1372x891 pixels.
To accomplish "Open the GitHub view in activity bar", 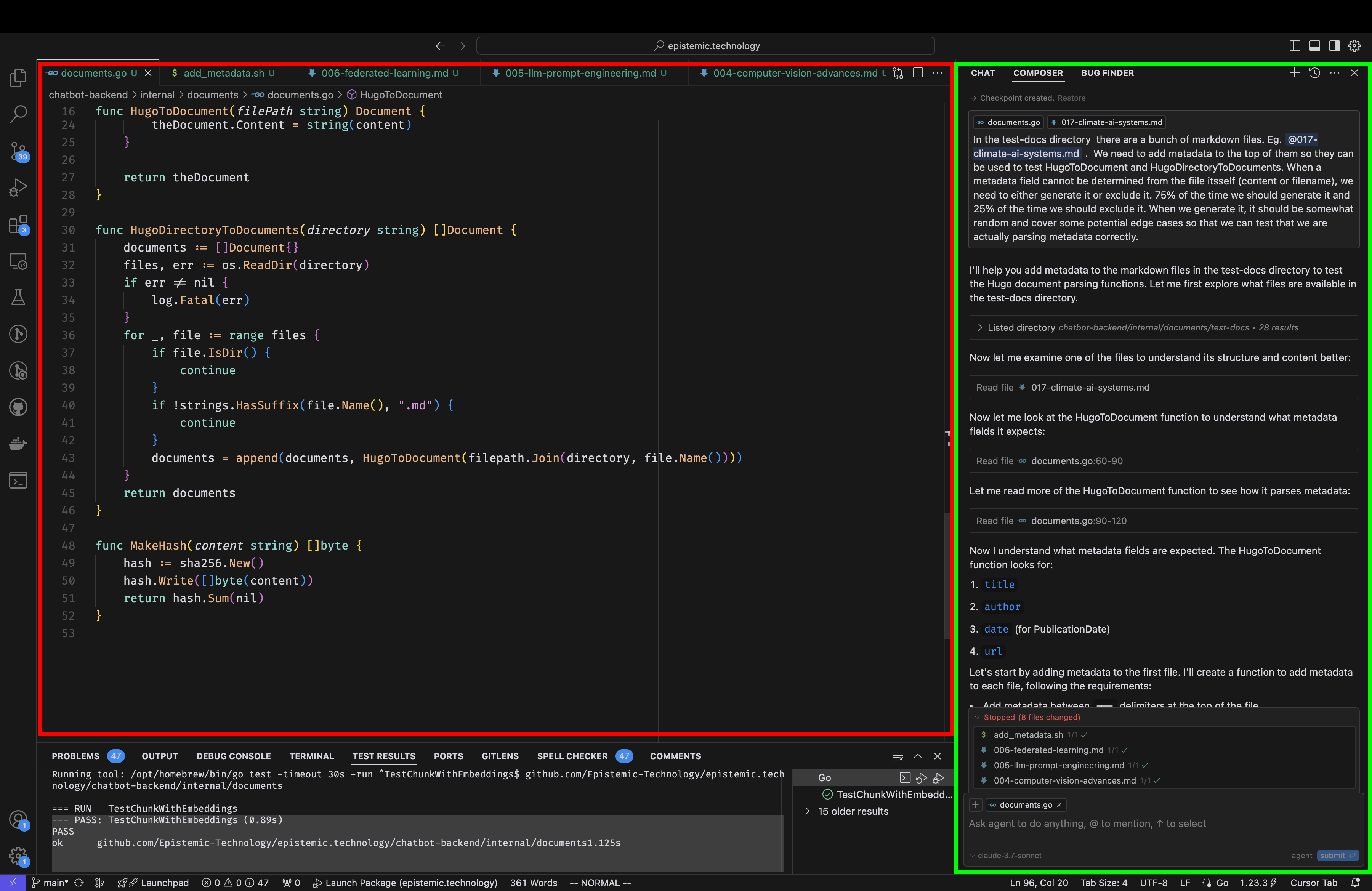I will pyautogui.click(x=18, y=407).
